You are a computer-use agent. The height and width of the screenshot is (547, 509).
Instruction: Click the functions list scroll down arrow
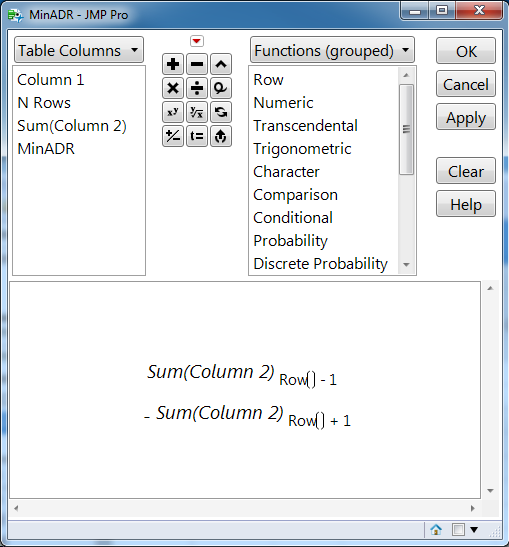coord(406,265)
